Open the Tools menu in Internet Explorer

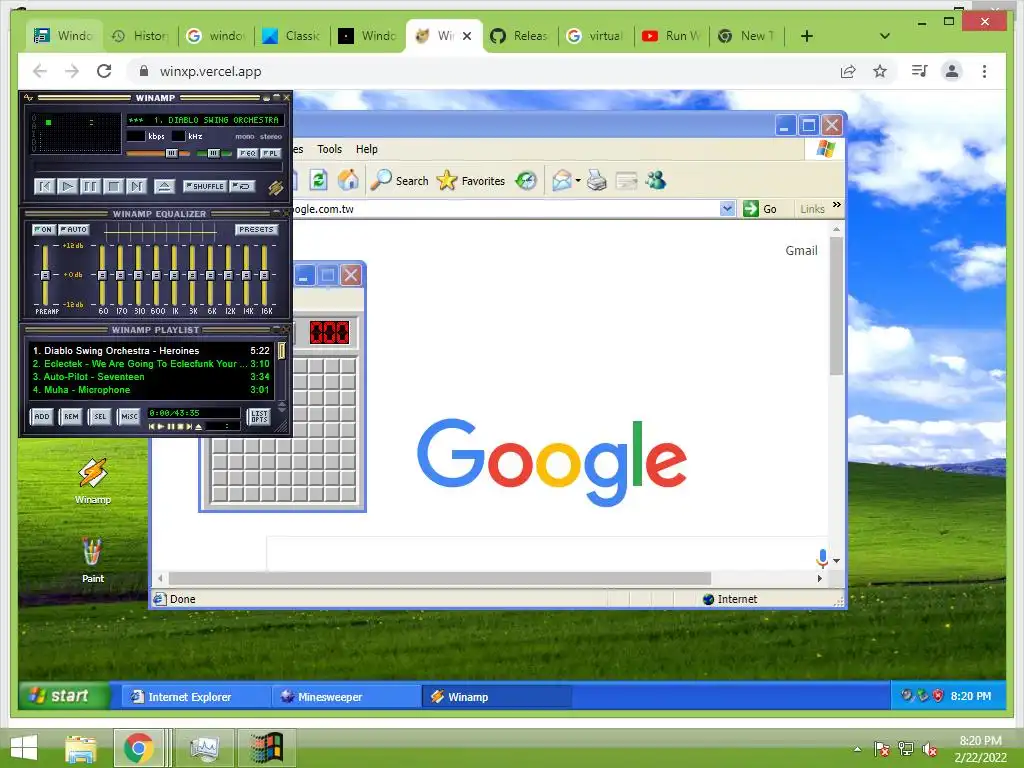[329, 149]
